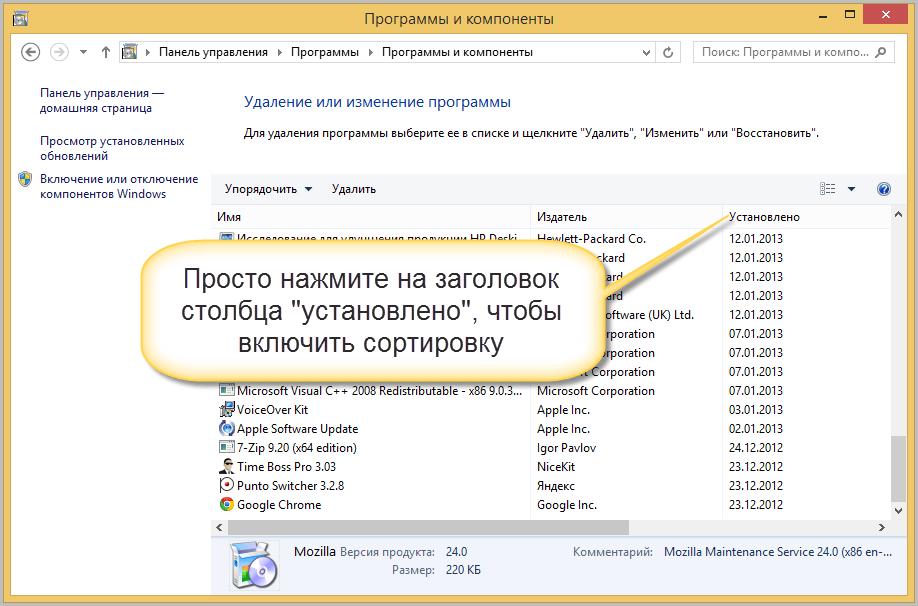Screen dimensions: 918x606
Task: Open 'Панель управления — домашняя страница' link
Action: point(102,100)
